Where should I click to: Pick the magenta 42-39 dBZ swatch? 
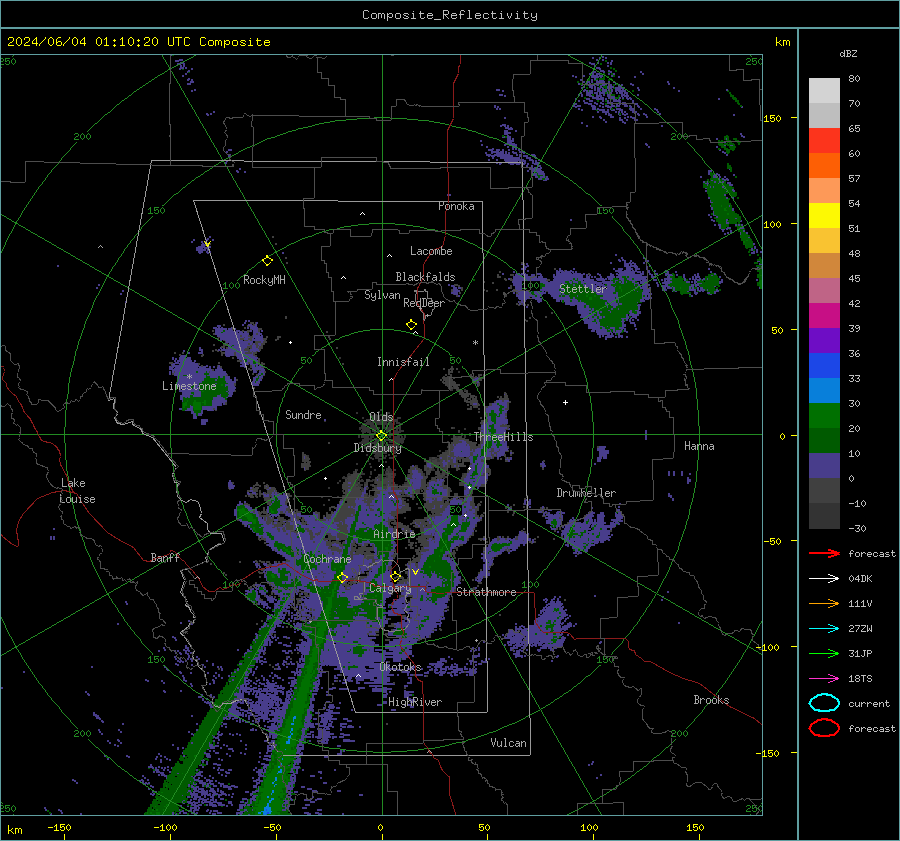coord(824,316)
